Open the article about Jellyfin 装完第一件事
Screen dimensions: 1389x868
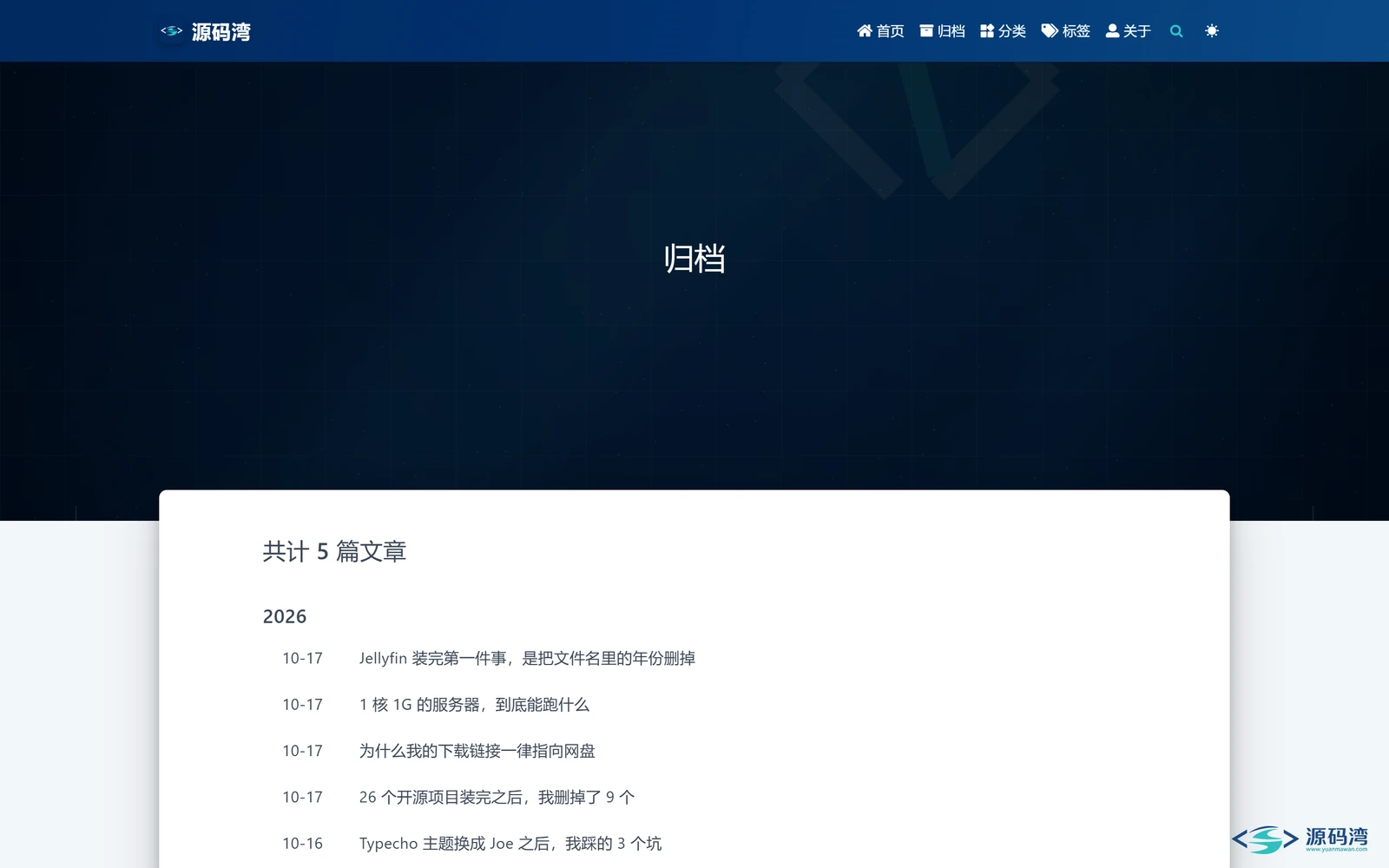click(527, 659)
